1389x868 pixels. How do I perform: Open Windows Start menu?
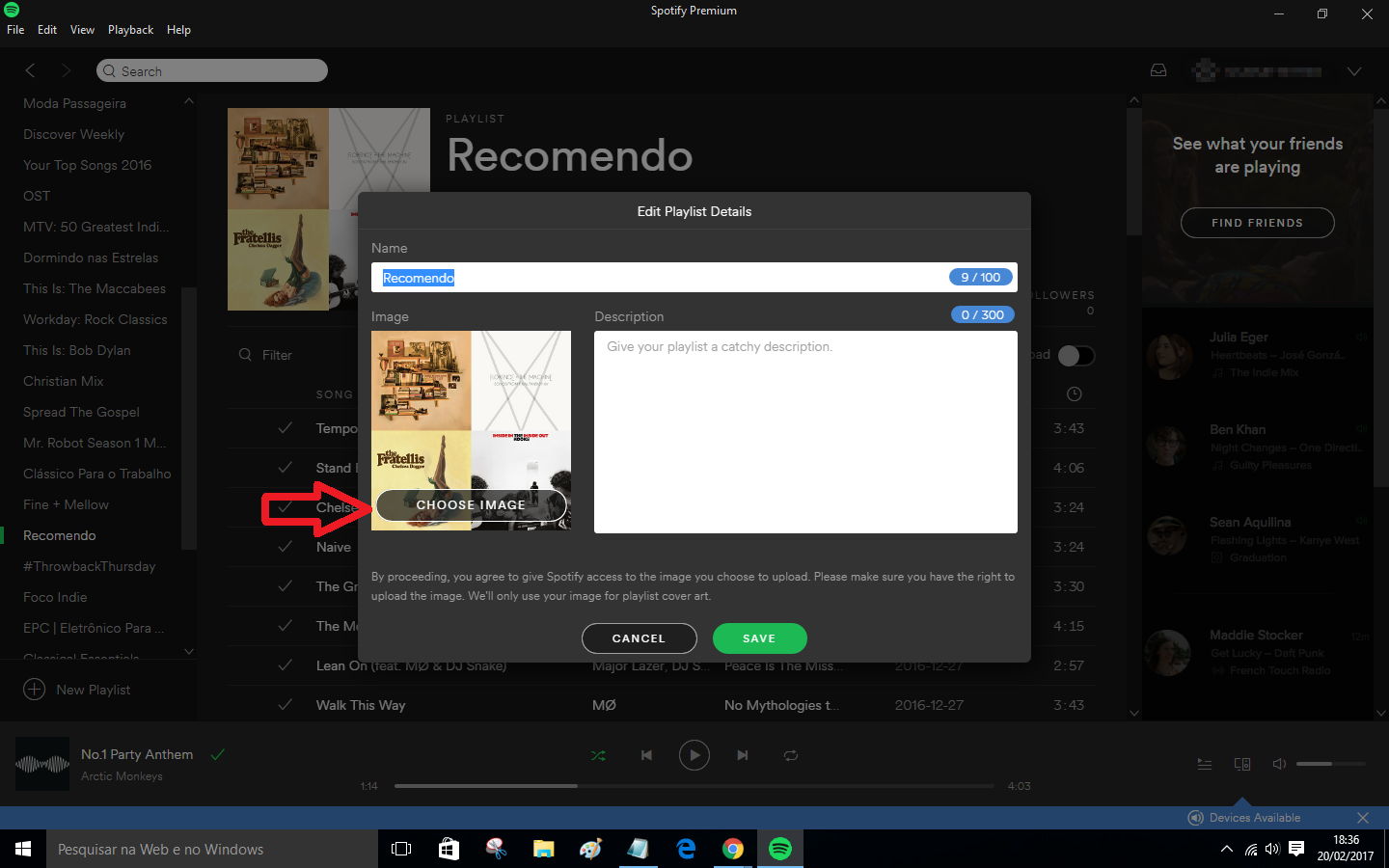click(x=23, y=849)
